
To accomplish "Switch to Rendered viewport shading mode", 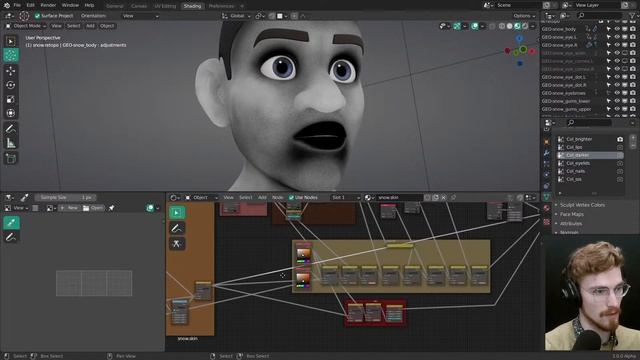I will (525, 26).
